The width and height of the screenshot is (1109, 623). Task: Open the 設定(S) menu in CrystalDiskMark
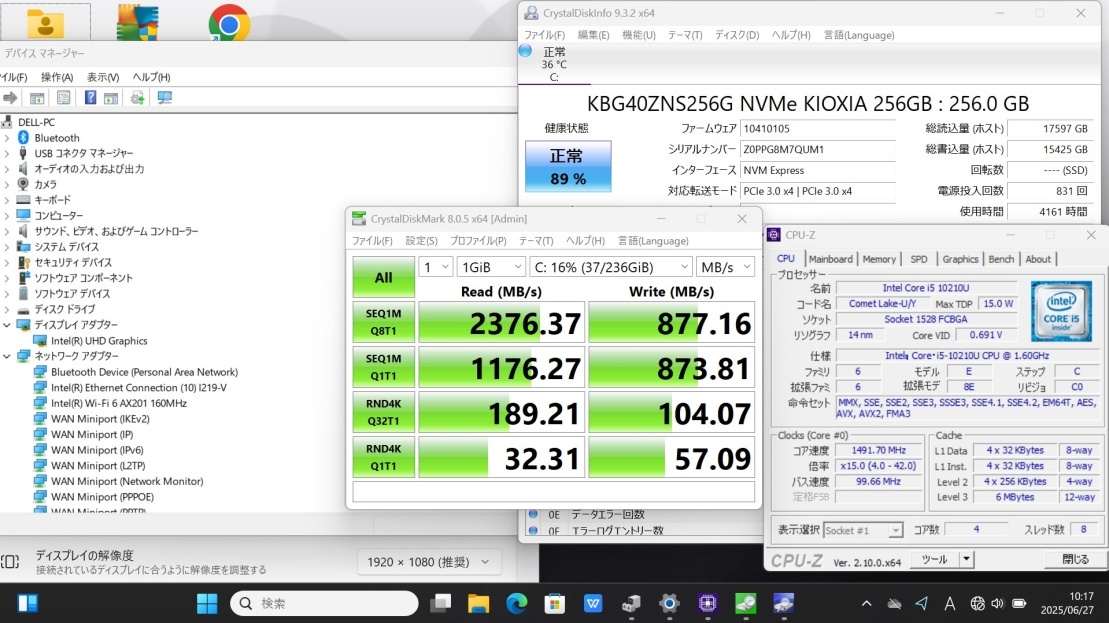pyautogui.click(x=422, y=241)
